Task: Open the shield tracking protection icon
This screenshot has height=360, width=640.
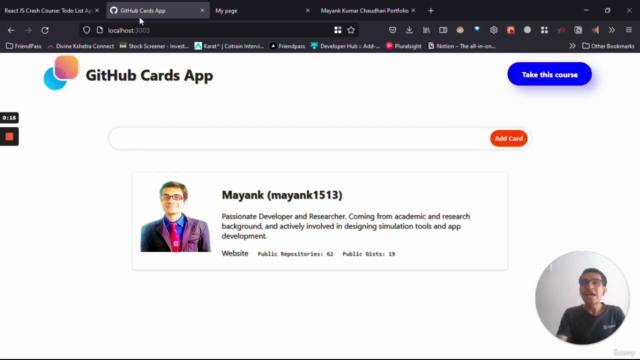Action: 87,30
